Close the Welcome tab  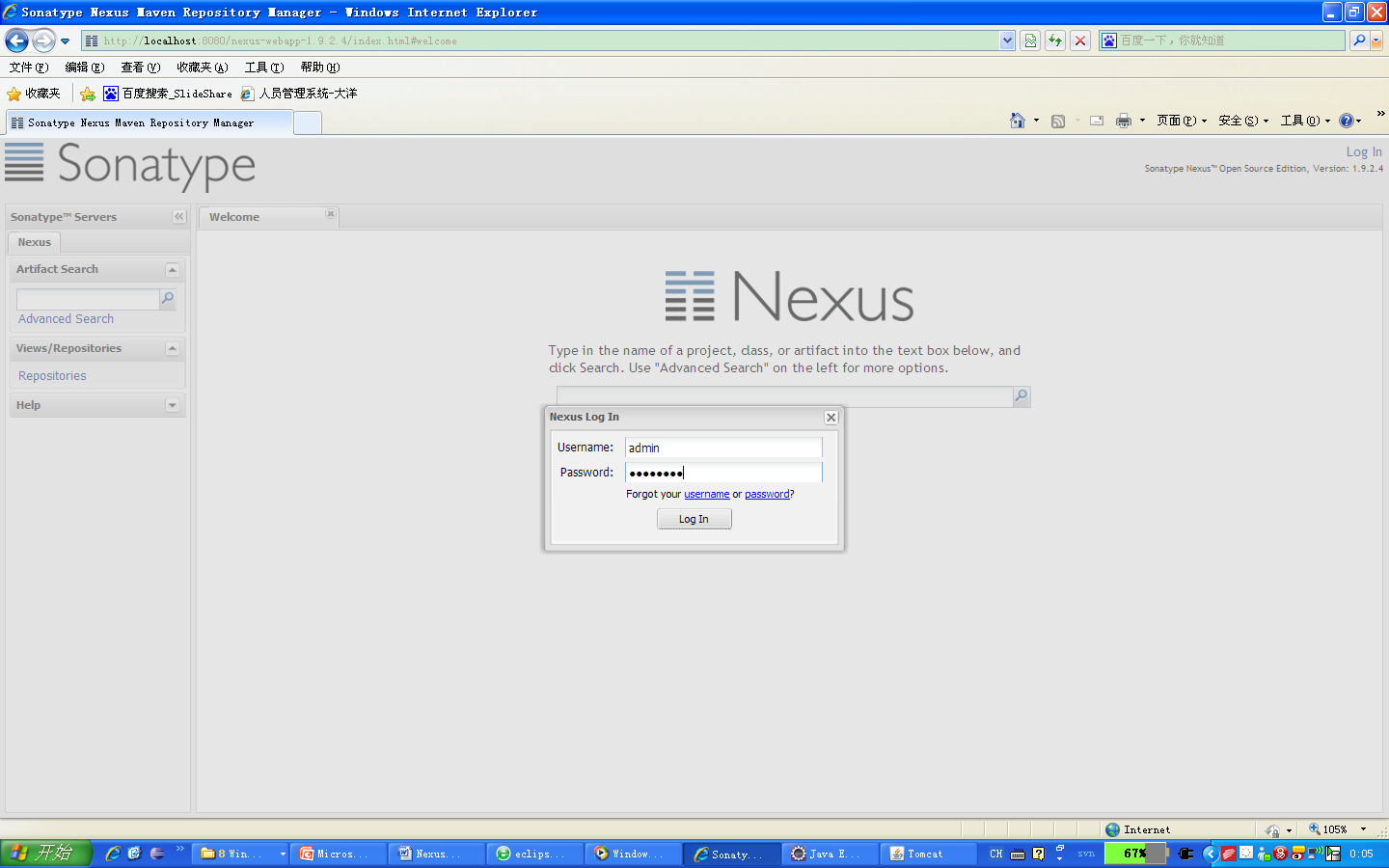(x=330, y=214)
